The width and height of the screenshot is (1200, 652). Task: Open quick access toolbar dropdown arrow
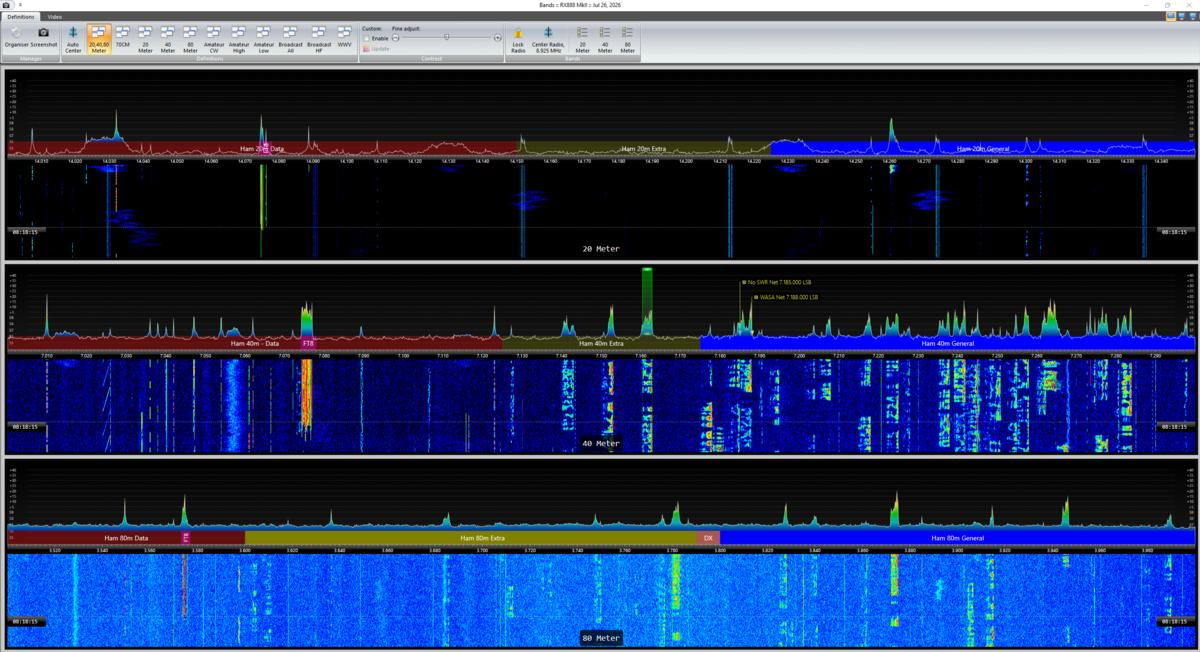pos(21,5)
